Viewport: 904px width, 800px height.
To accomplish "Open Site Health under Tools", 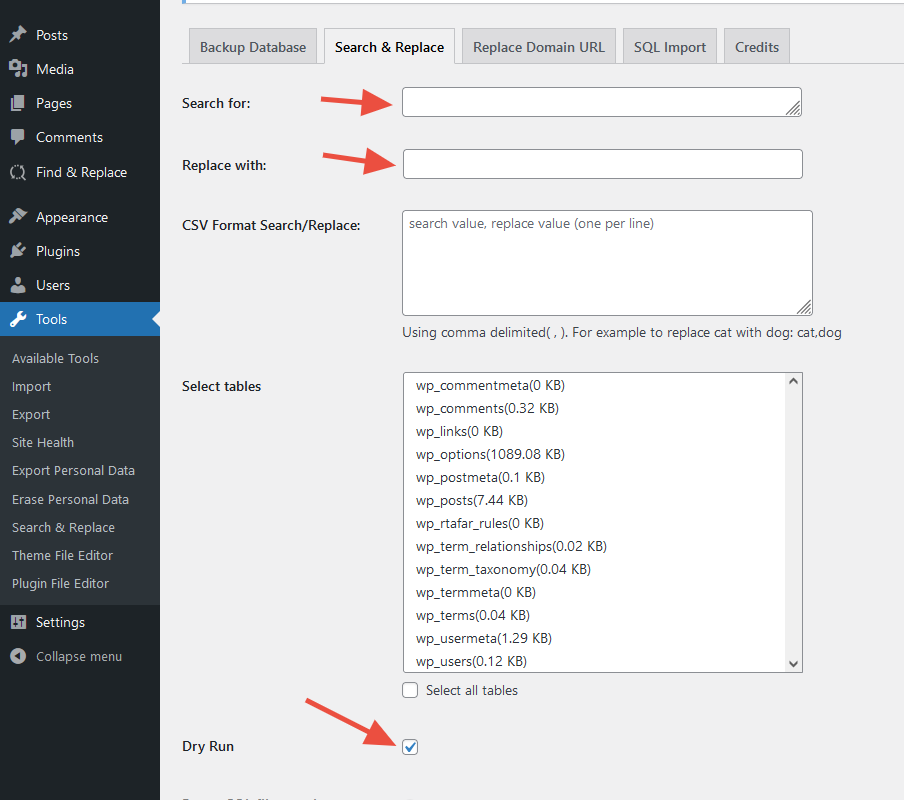I will [x=43, y=442].
